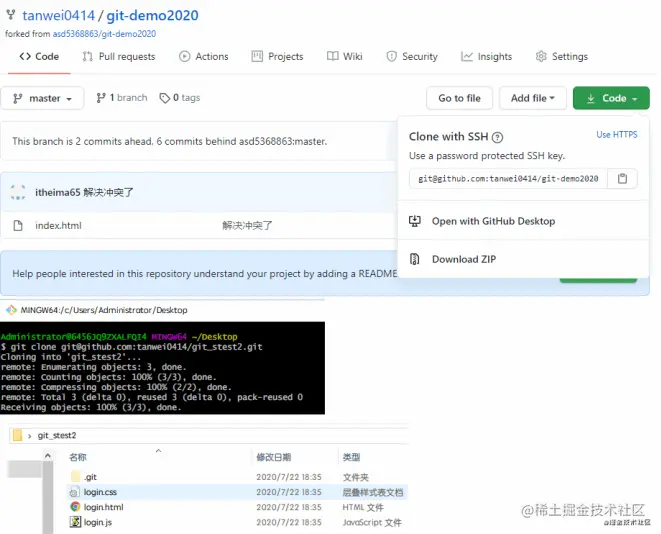The height and width of the screenshot is (534, 661).
Task: Click the Wiki book icon
Action: [333, 56]
